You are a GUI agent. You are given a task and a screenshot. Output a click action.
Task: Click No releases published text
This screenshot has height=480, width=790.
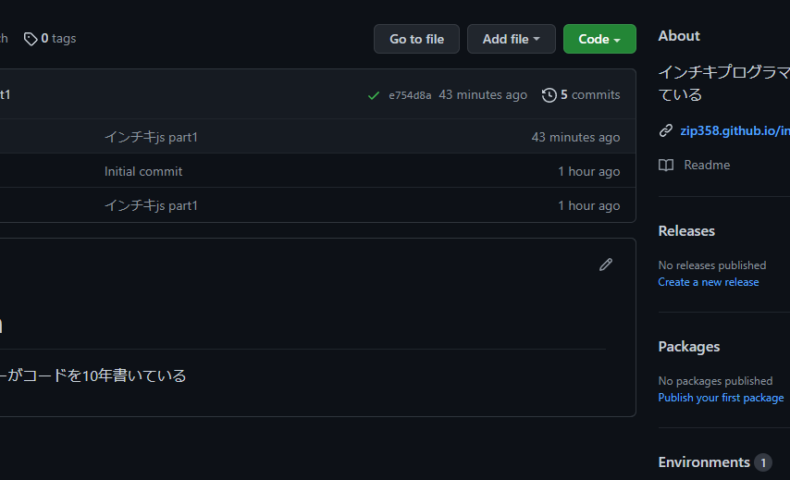[x=712, y=265]
